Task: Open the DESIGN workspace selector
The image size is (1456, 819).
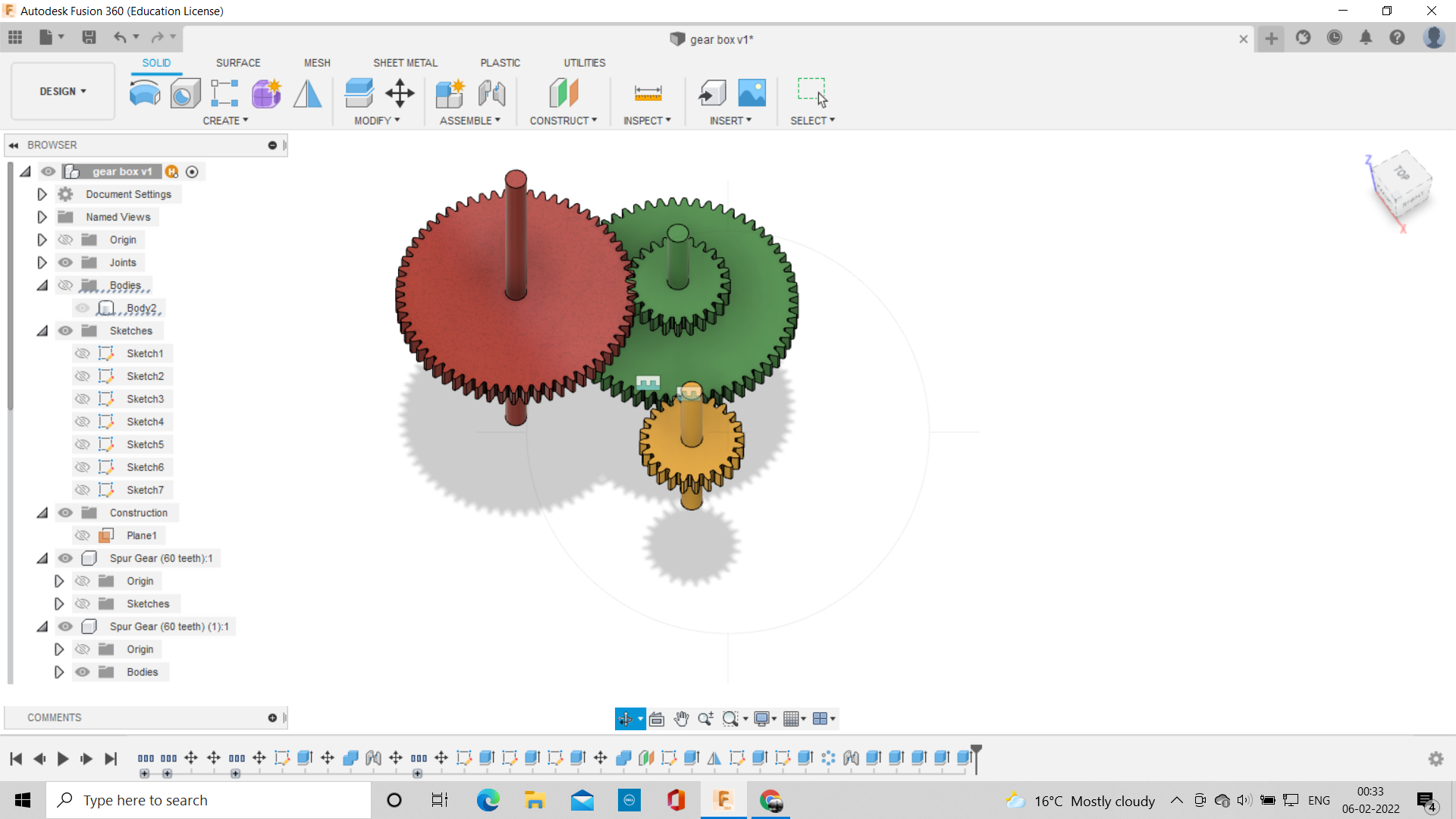Action: click(62, 91)
